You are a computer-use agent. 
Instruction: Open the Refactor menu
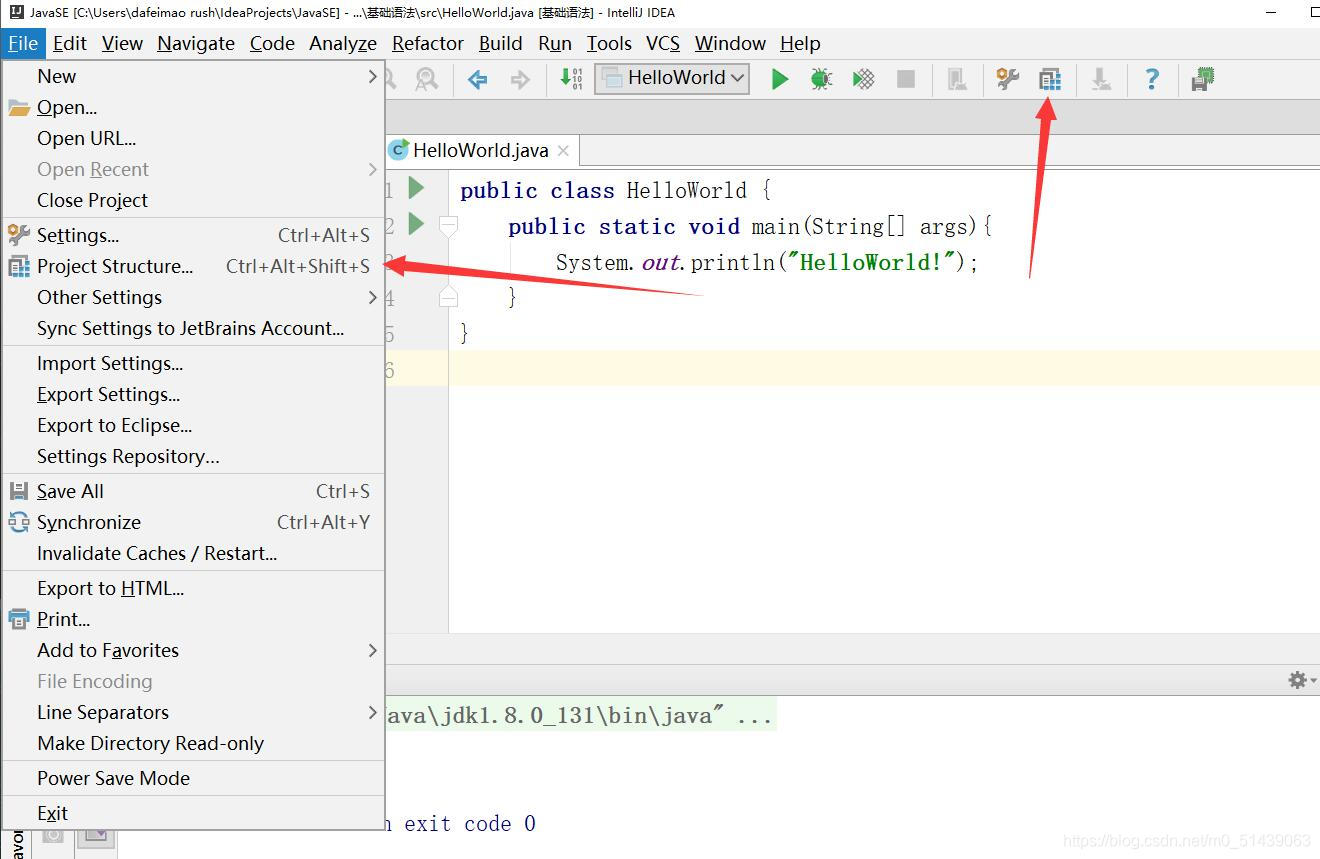tap(428, 43)
